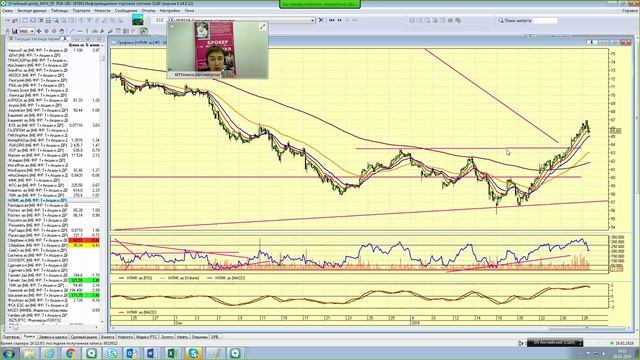This screenshot has height=360, width=640.
Task: Open Google Chrome from the taskbar
Action: pos(70,353)
